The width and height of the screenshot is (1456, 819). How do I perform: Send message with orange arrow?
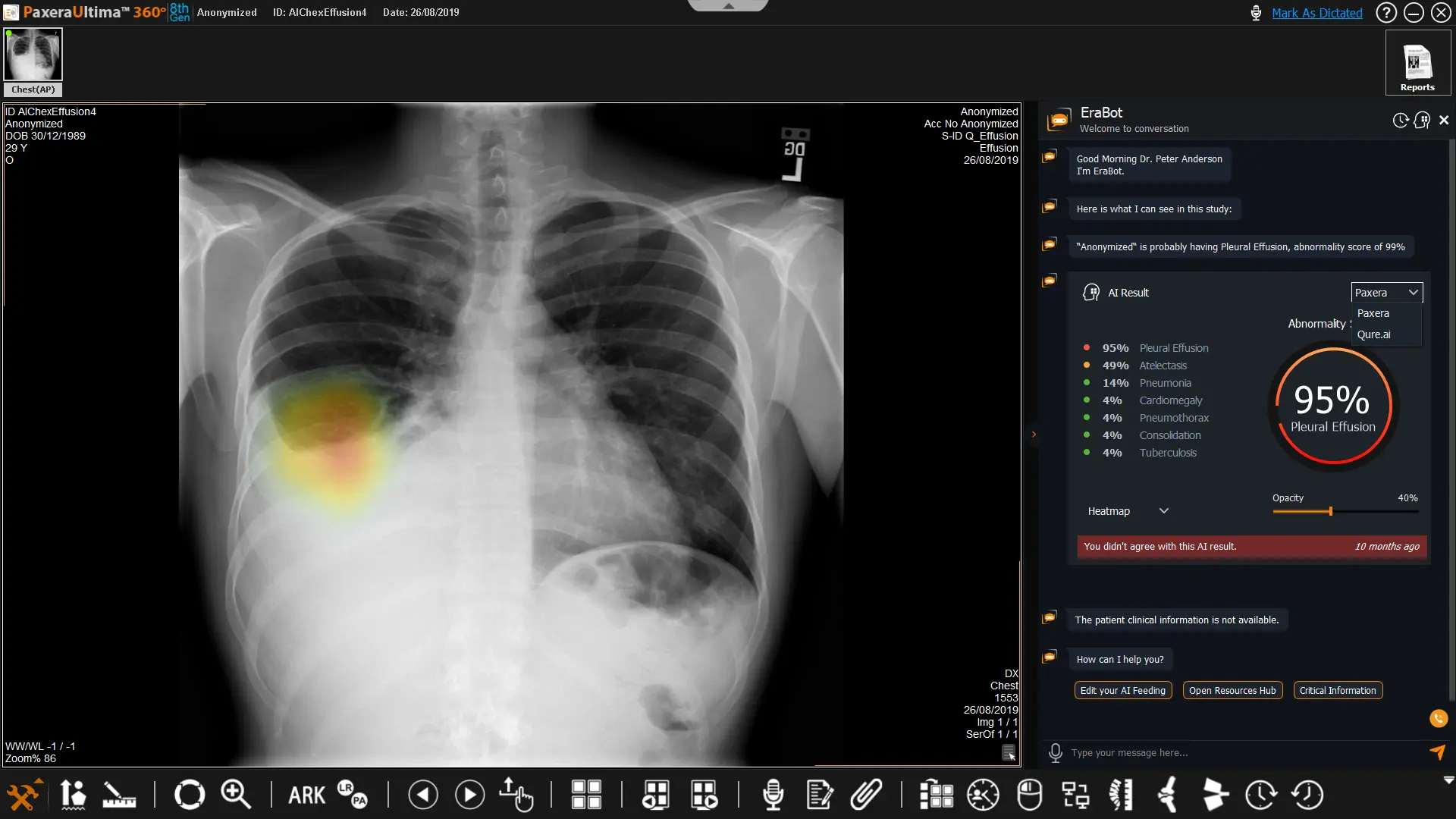[1437, 752]
